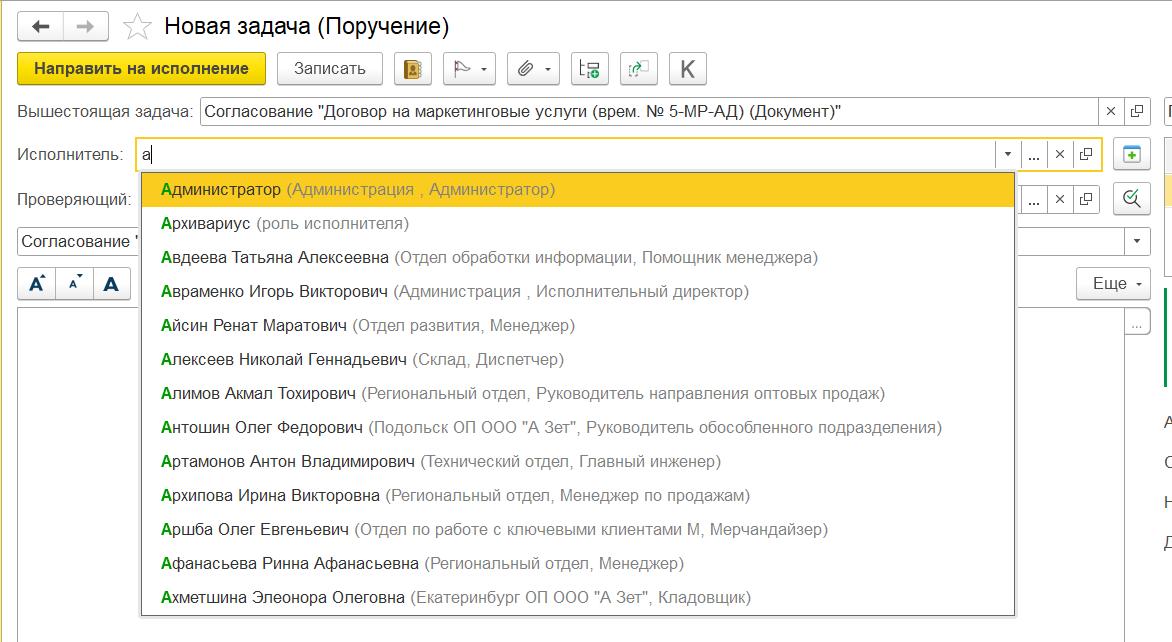
Task: Click the back navigation arrow
Action: coord(41,26)
